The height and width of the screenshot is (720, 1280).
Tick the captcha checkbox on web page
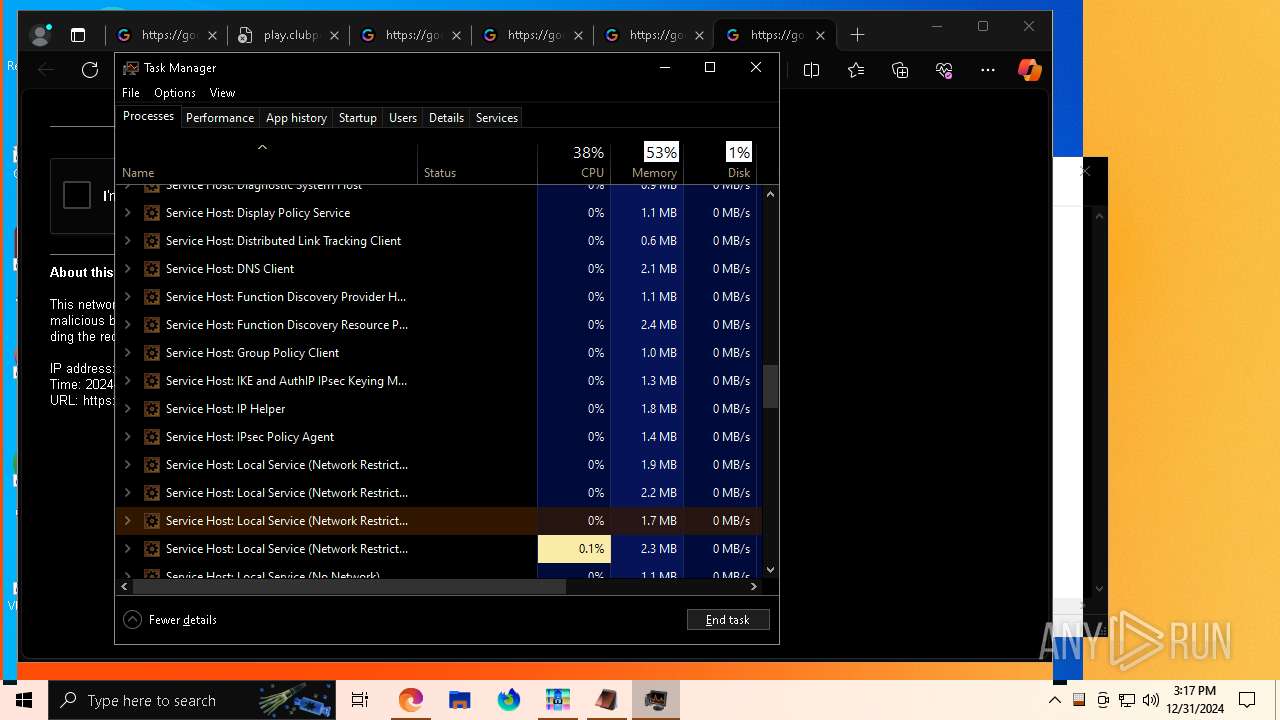point(77,195)
